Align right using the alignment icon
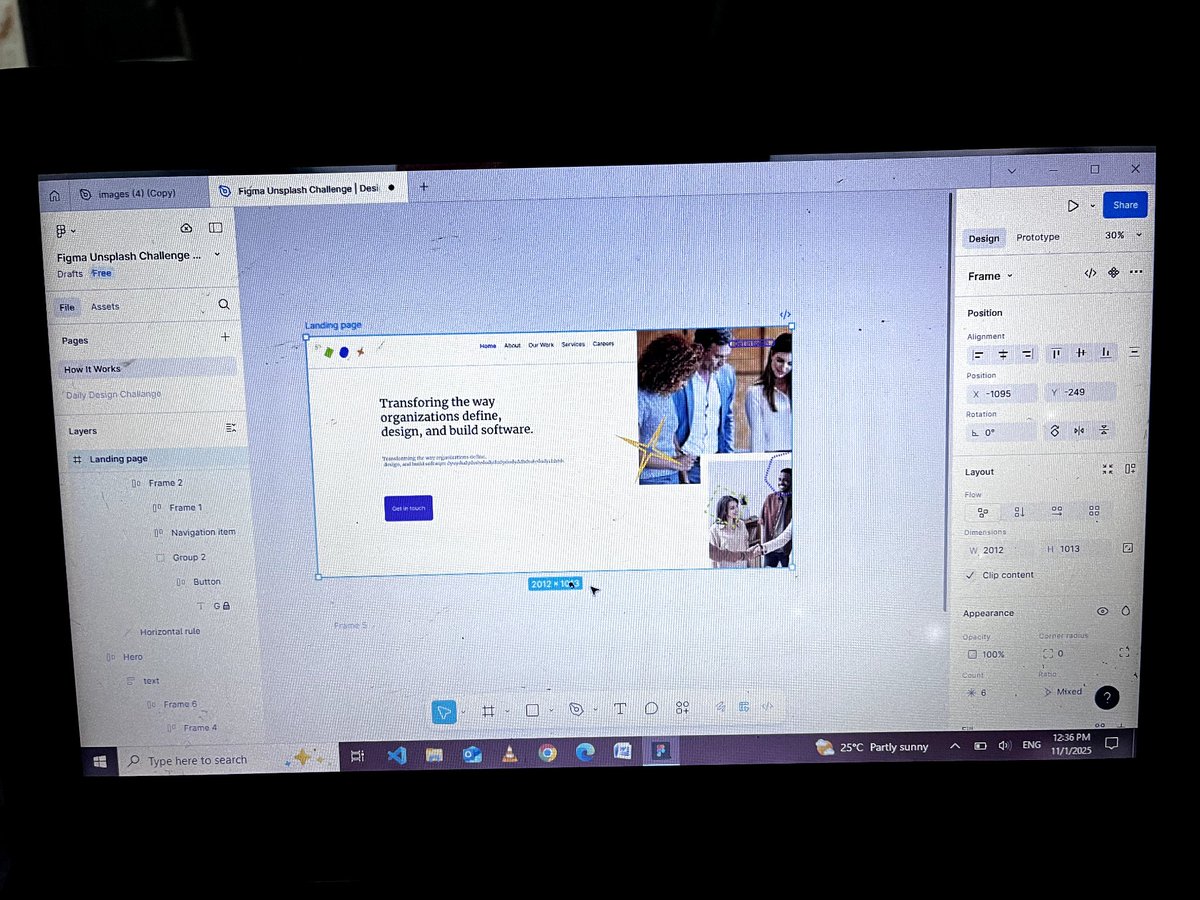Screen dimensions: 1200x900 tap(1026, 354)
